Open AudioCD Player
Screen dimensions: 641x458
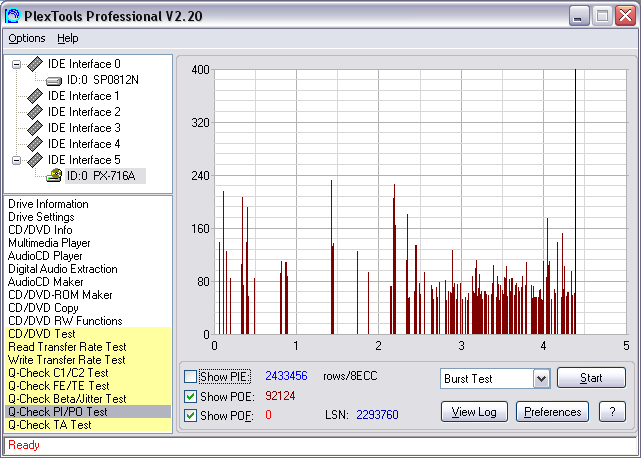(x=45, y=256)
